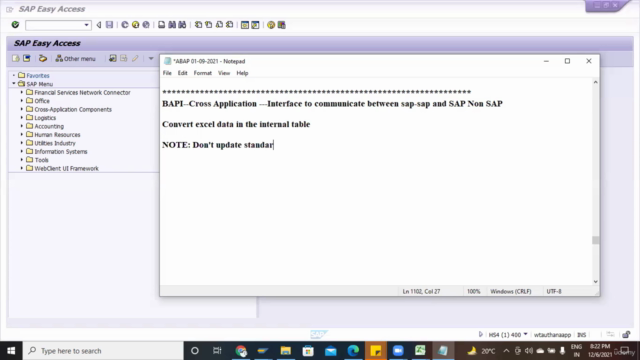Open the Notepad Help menu
This screenshot has height=360, width=640.
[x=242, y=73]
